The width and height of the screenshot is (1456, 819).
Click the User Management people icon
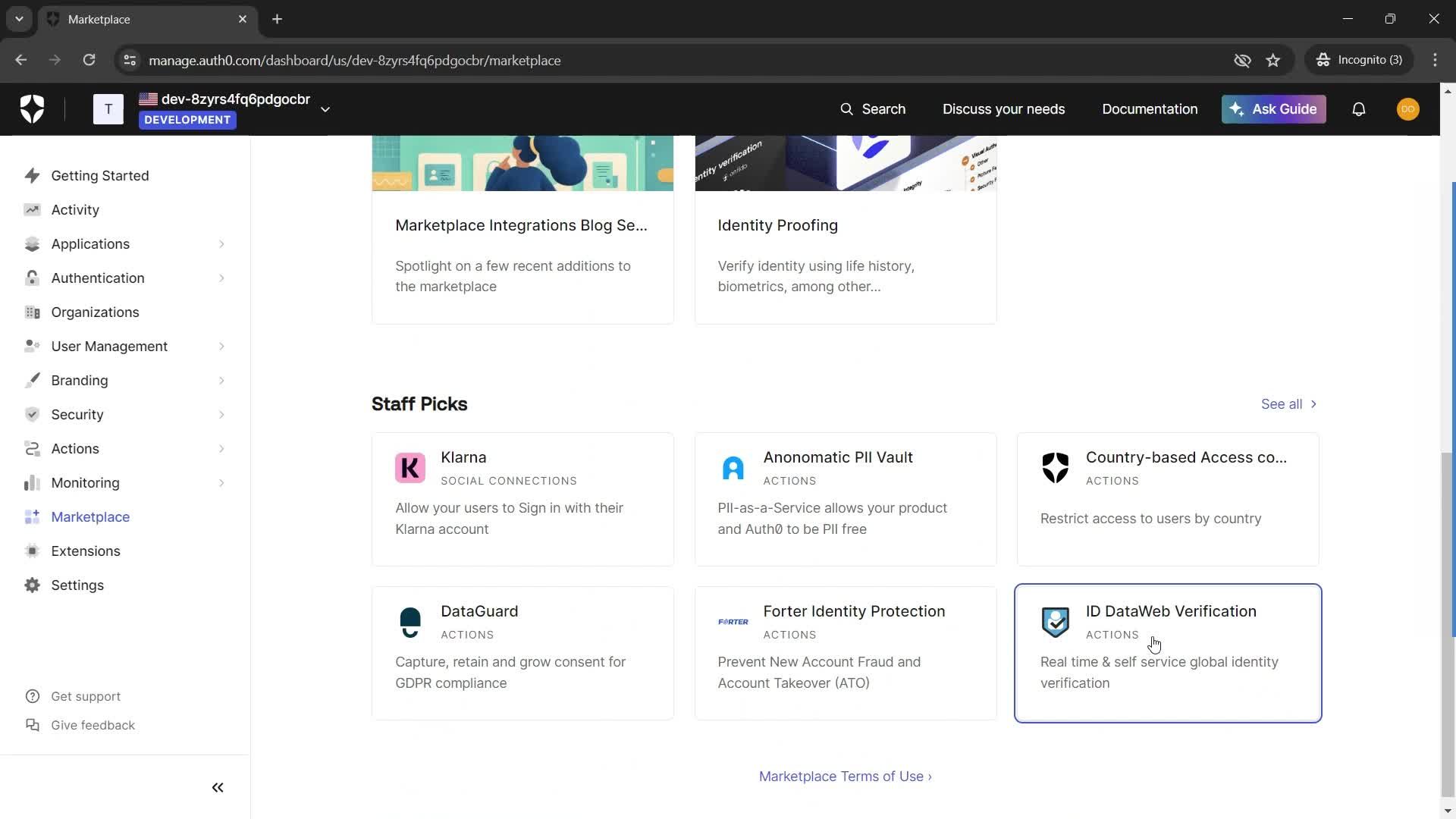pyautogui.click(x=32, y=347)
